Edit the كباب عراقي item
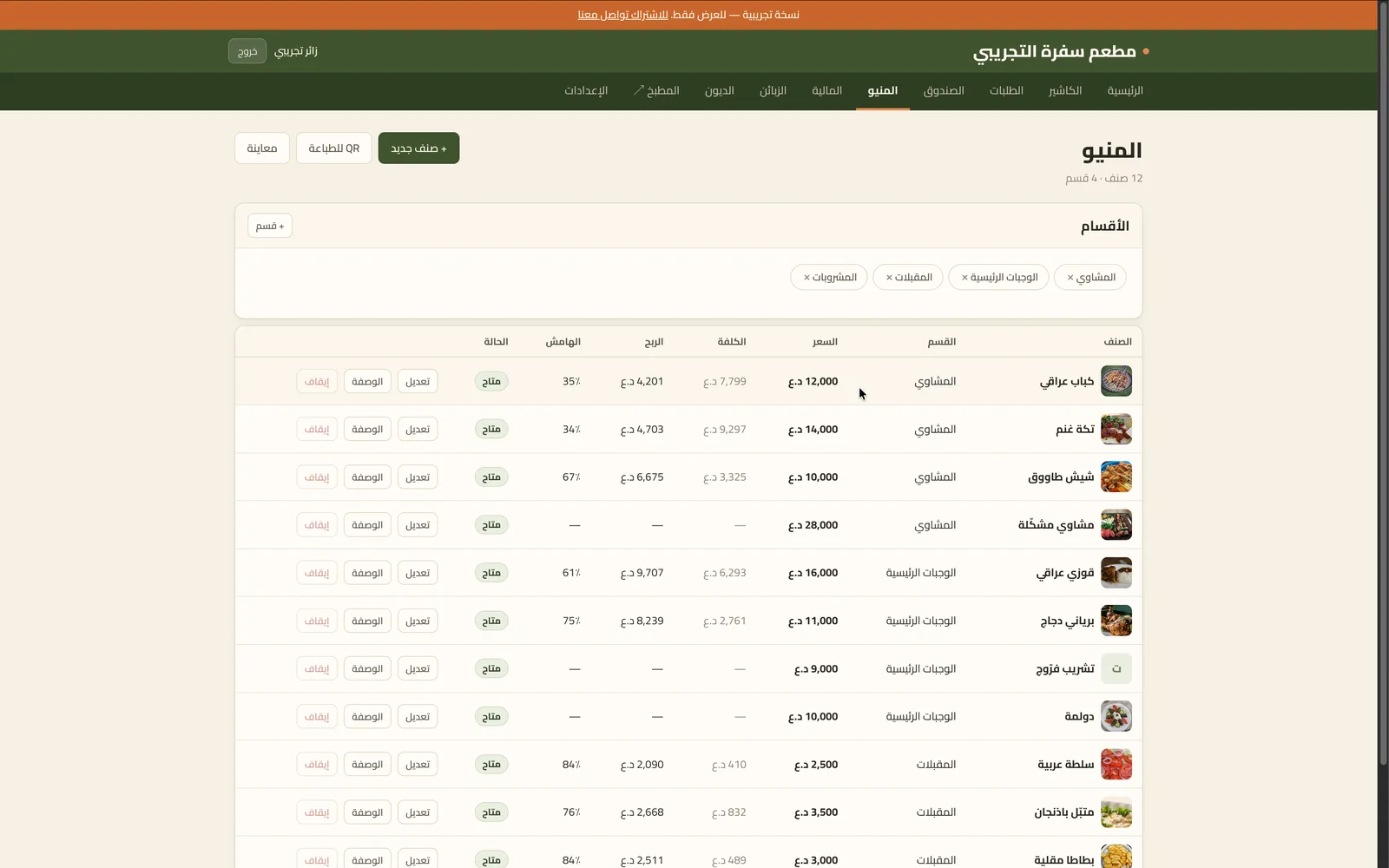This screenshot has width=1389, height=868. pos(418,381)
